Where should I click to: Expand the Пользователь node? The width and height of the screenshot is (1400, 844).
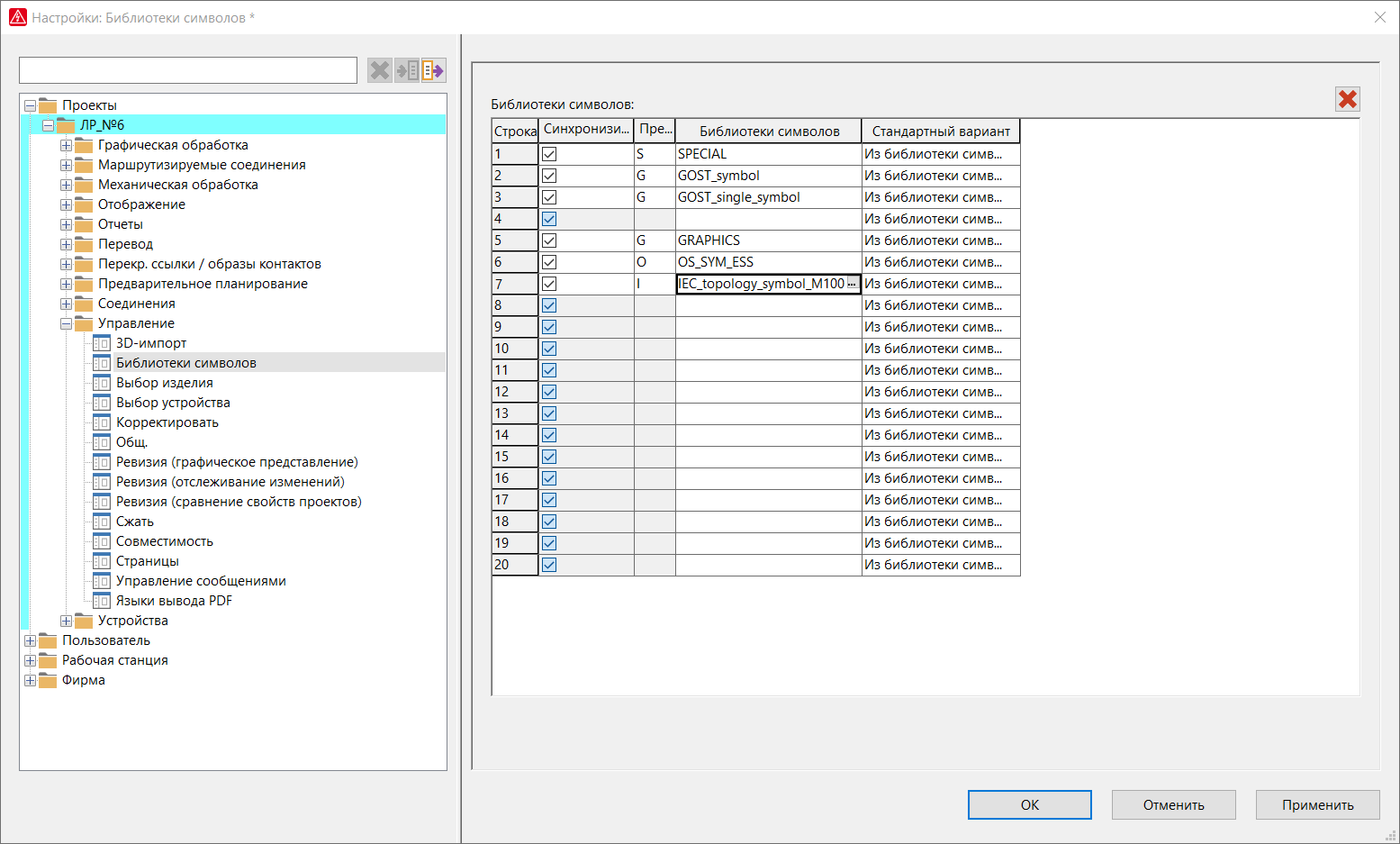30,640
